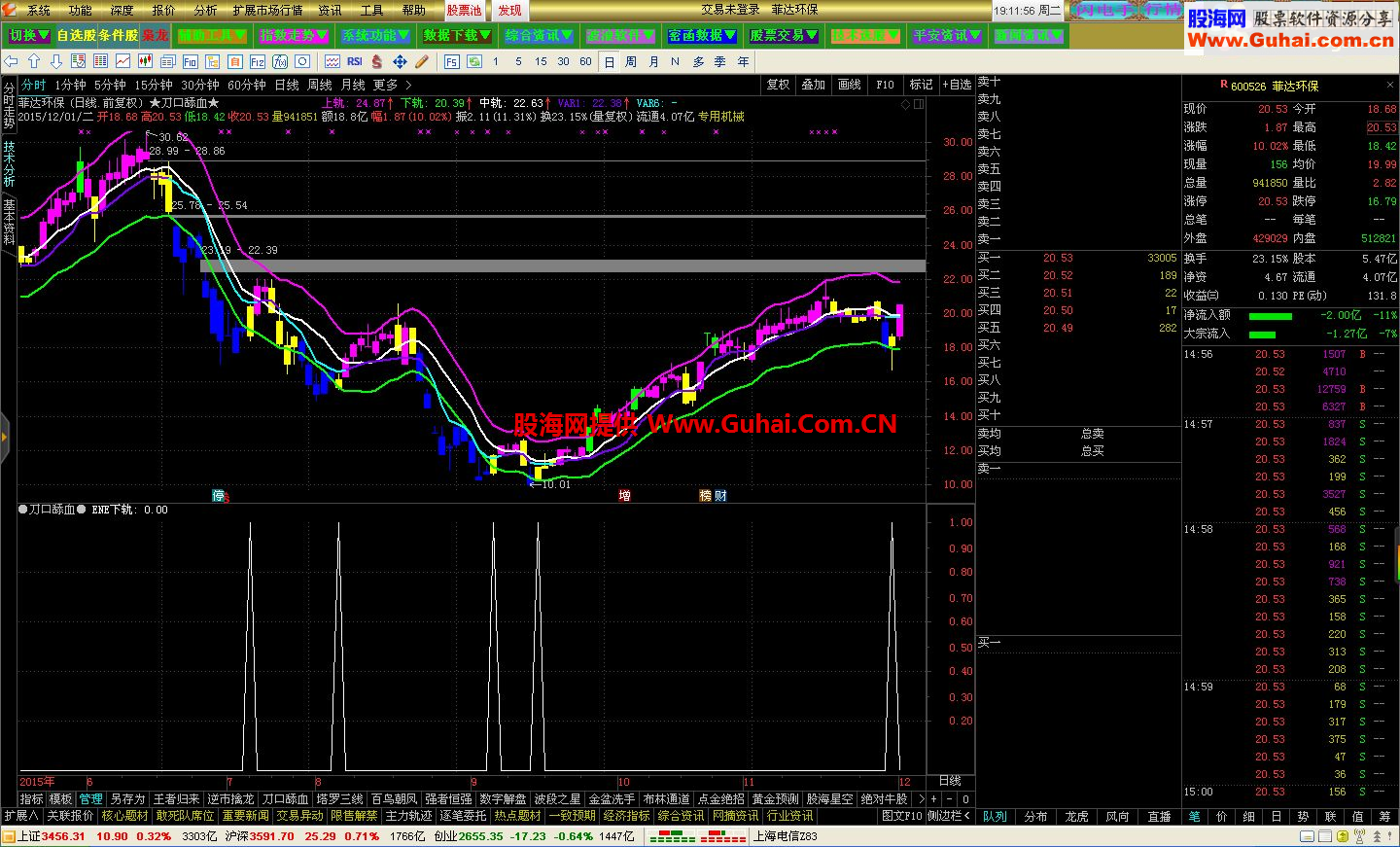
Task: Select the blue four-way move arrows icon
Action: [400, 61]
